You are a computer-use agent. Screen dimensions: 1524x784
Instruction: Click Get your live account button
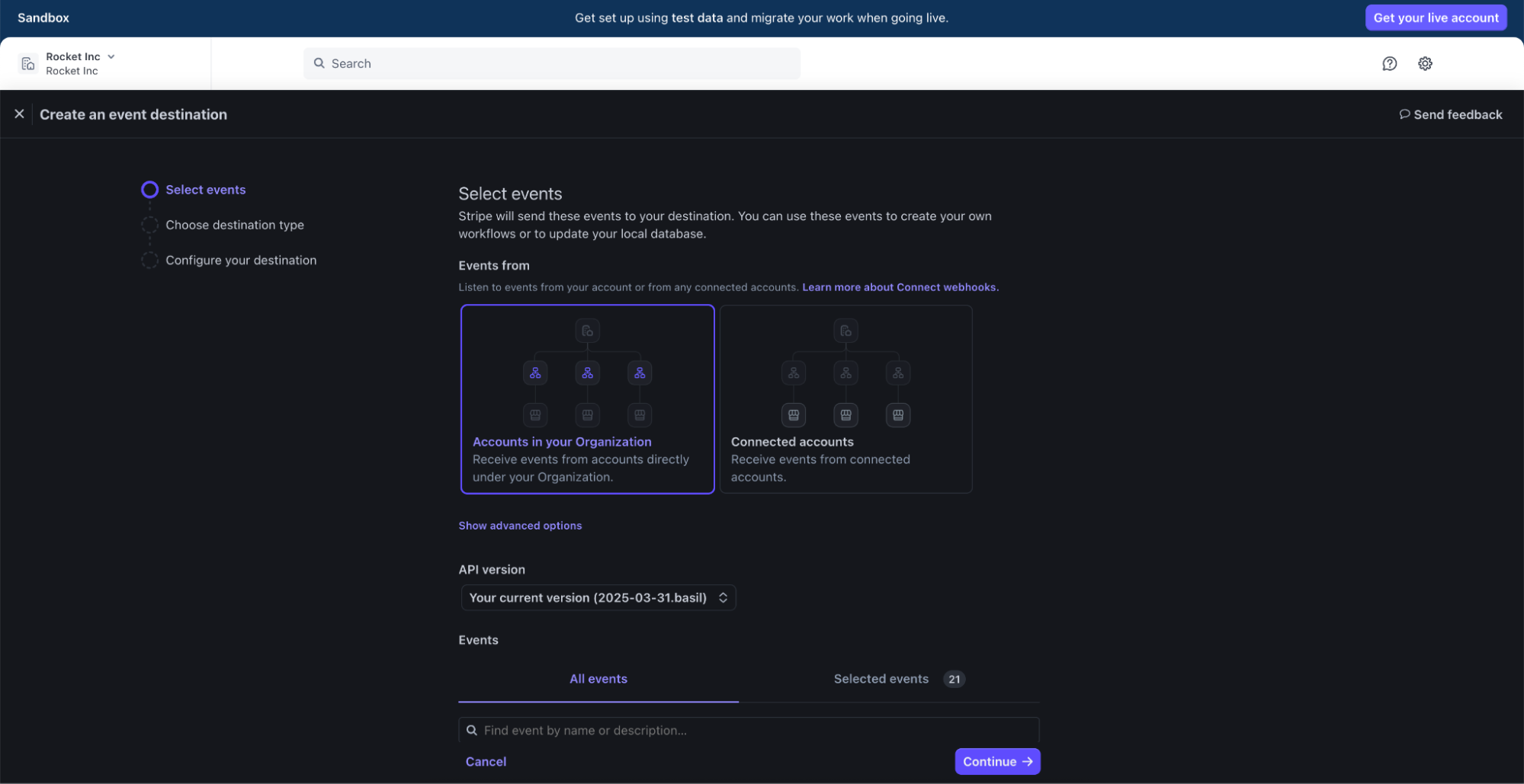click(1435, 18)
